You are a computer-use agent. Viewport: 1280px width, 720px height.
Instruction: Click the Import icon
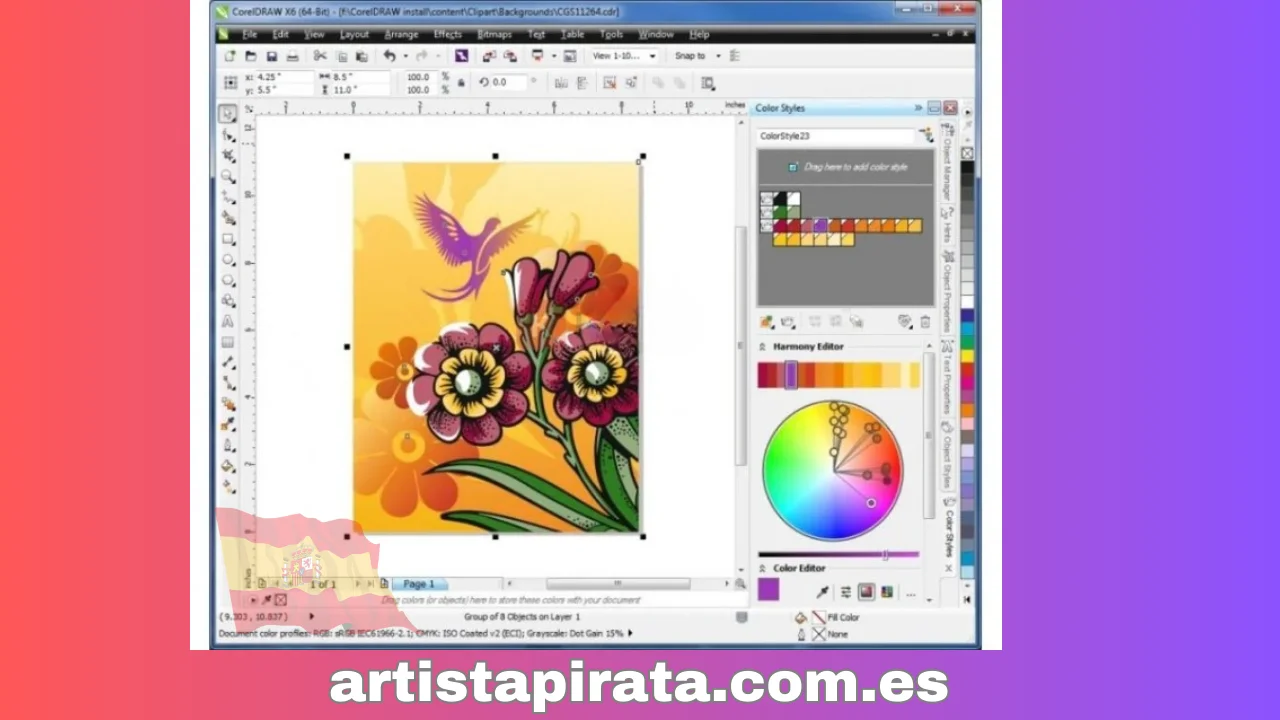click(489, 56)
